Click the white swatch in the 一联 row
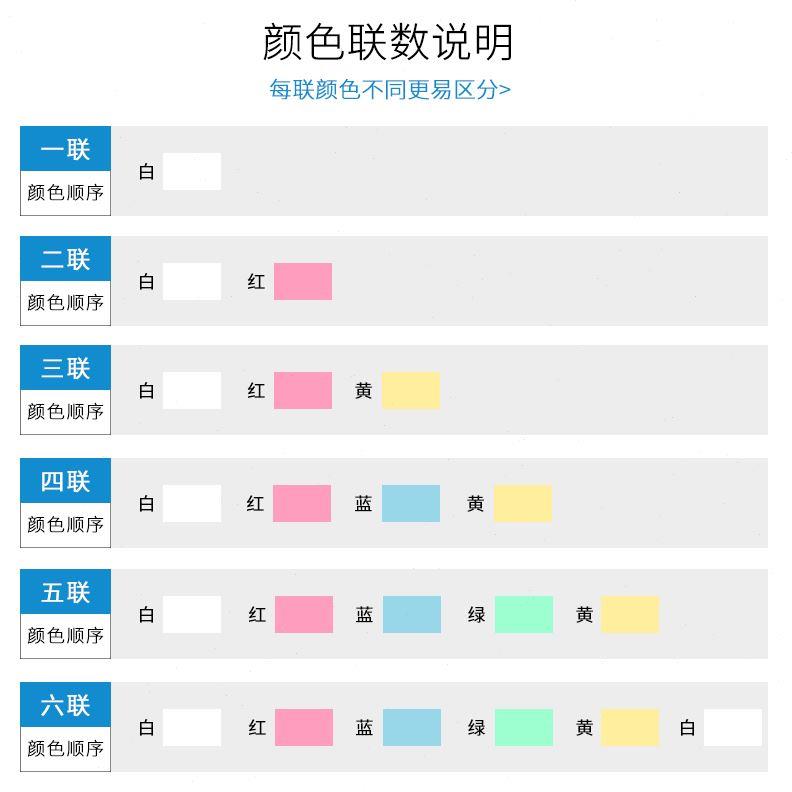The height and width of the screenshot is (792, 792). click(x=192, y=172)
